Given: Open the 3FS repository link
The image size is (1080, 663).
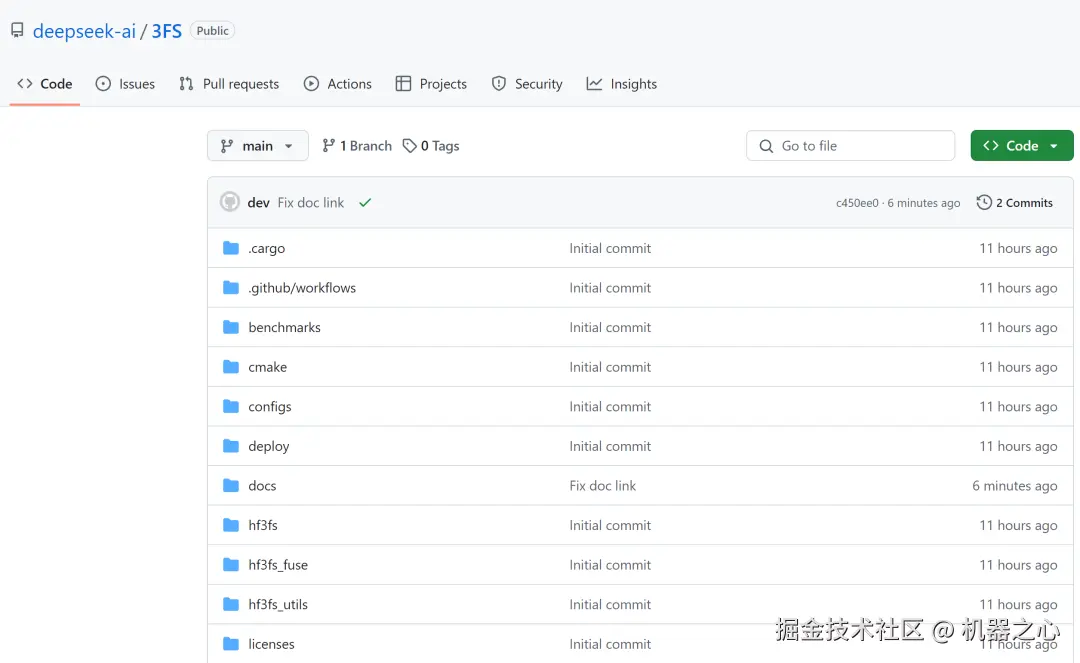Looking at the screenshot, I should [x=167, y=31].
